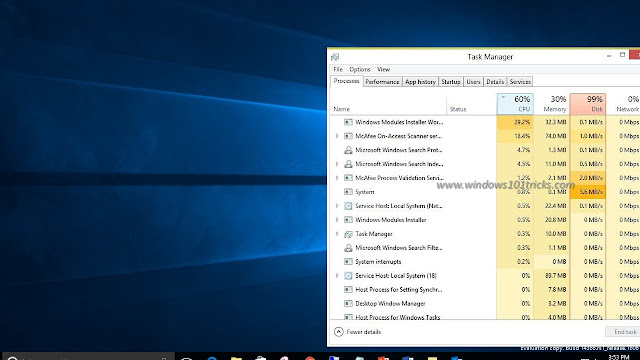
Task: Switch to the Details tab
Action: pos(495,82)
